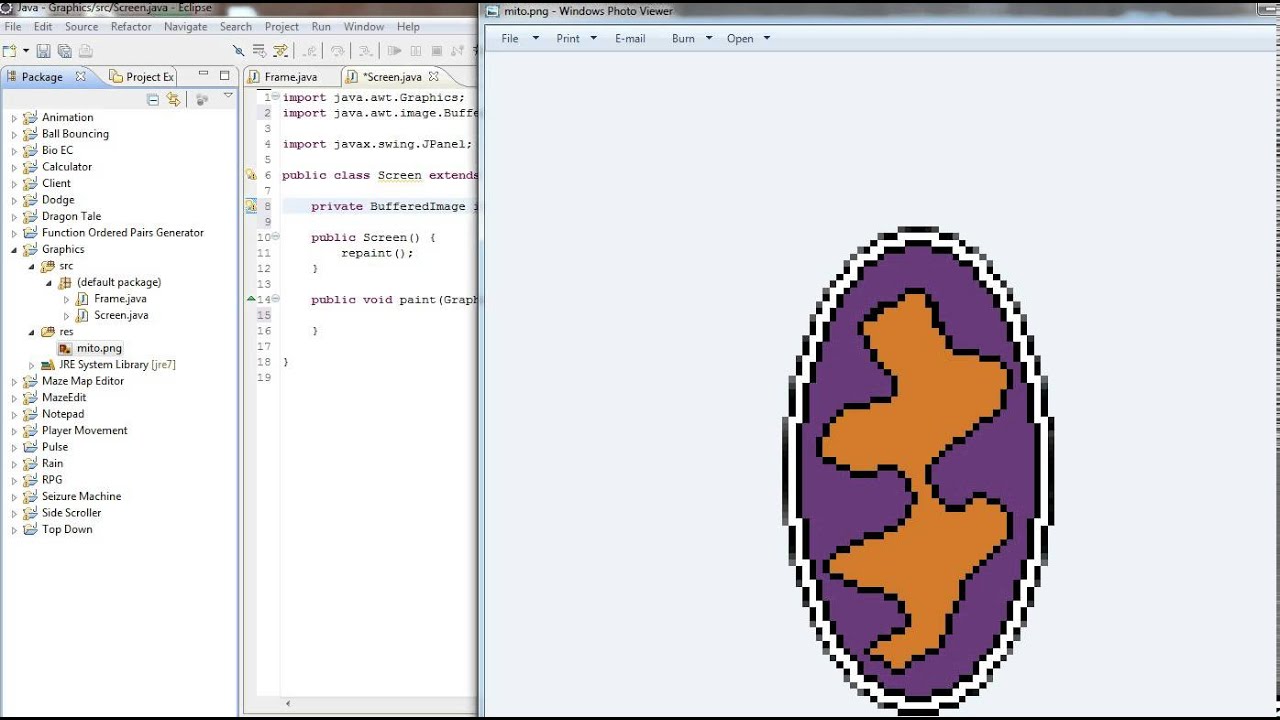Switch to the Project Explorer tab
This screenshot has height=720, width=1280.
(142, 77)
